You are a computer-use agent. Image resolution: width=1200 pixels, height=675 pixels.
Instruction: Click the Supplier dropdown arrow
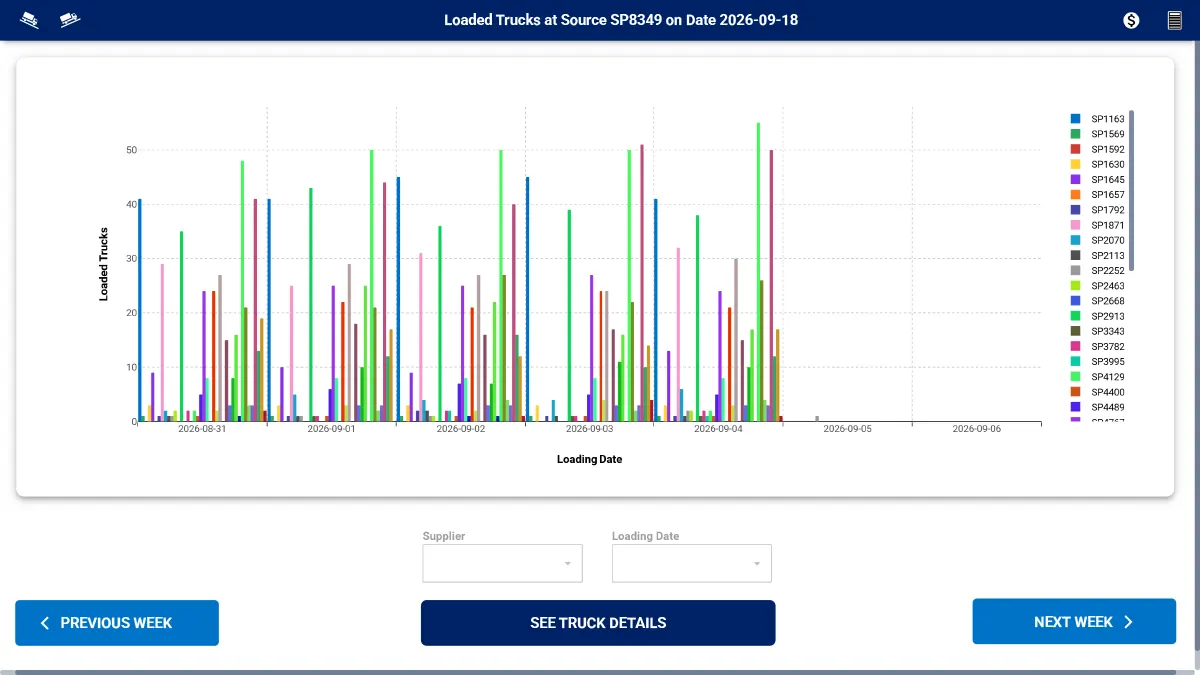click(568, 564)
